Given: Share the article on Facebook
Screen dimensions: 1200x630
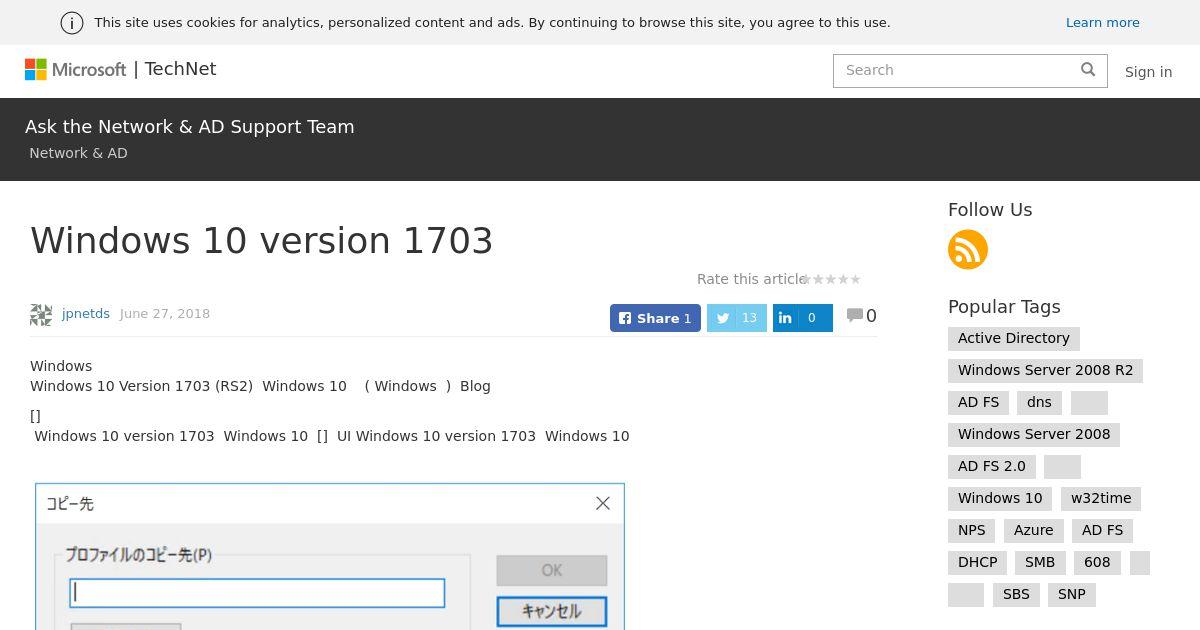Looking at the screenshot, I should (x=655, y=318).
